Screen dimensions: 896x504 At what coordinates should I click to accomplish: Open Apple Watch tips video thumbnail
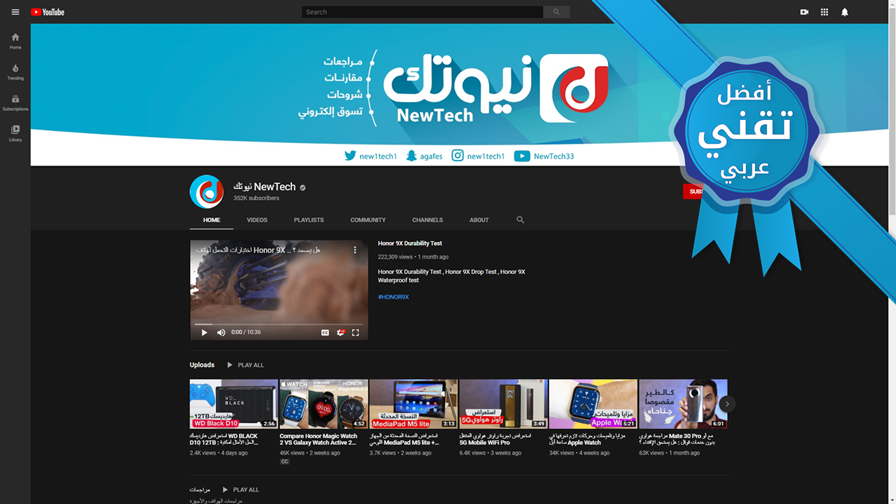[593, 404]
